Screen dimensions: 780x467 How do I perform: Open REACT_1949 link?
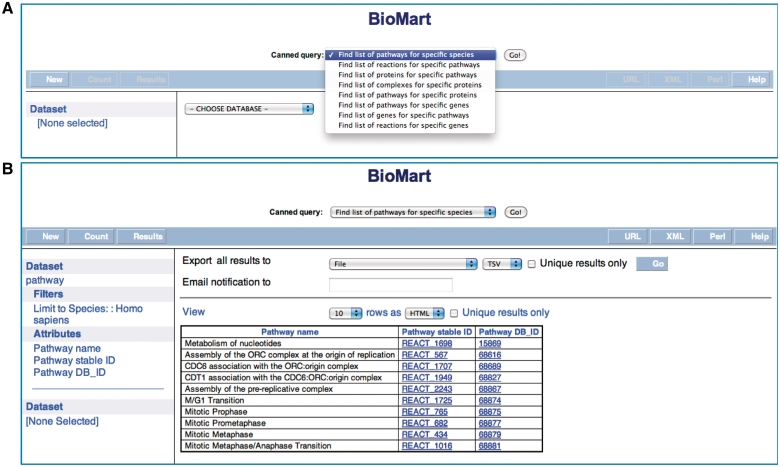(x=427, y=378)
